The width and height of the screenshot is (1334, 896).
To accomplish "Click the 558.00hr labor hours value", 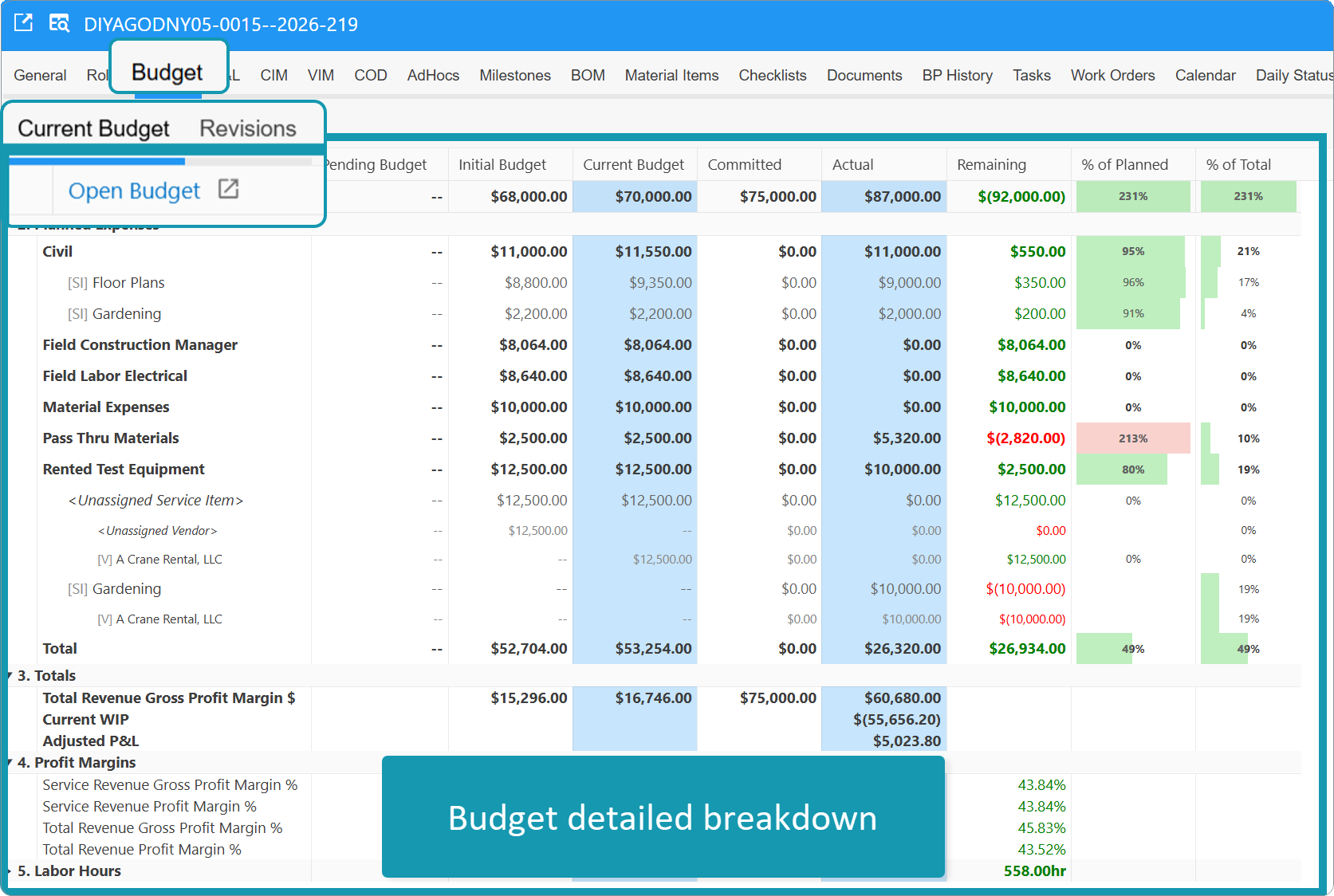I will coord(1034,871).
